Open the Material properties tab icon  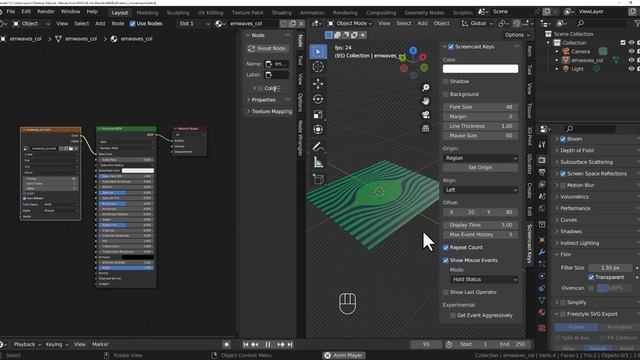(542, 312)
